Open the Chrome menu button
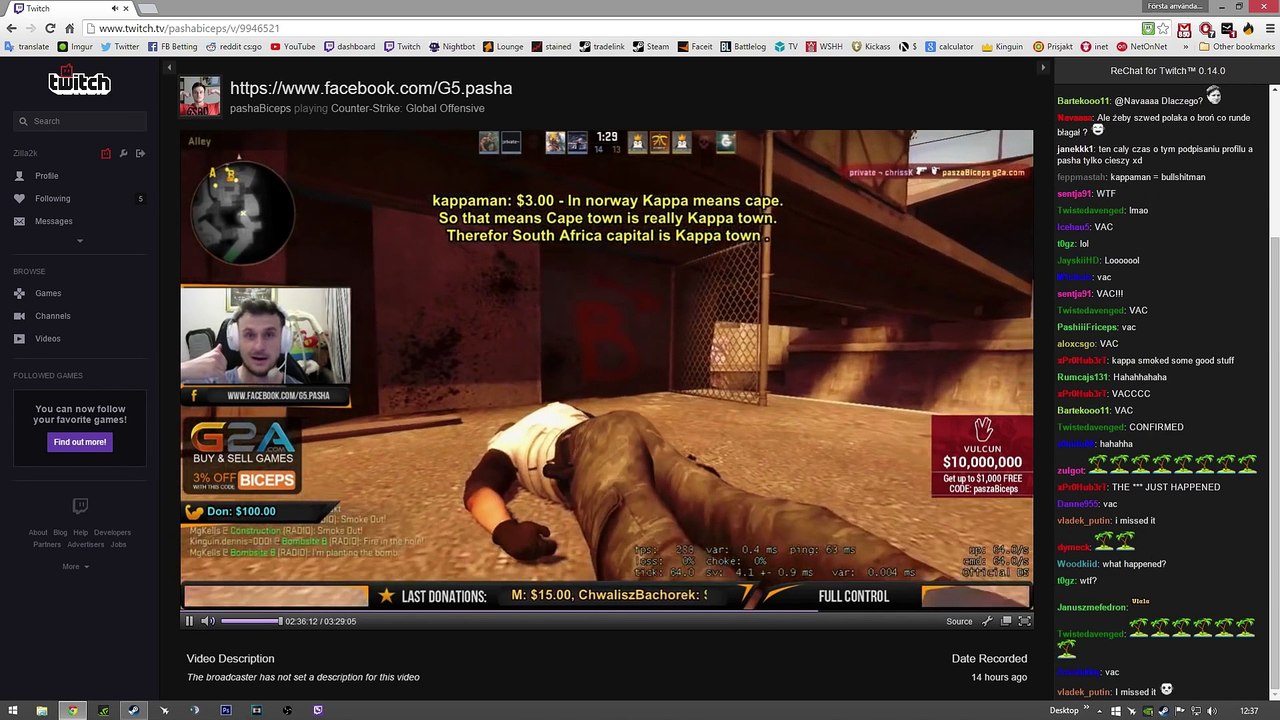The width and height of the screenshot is (1280, 720). (x=1268, y=29)
